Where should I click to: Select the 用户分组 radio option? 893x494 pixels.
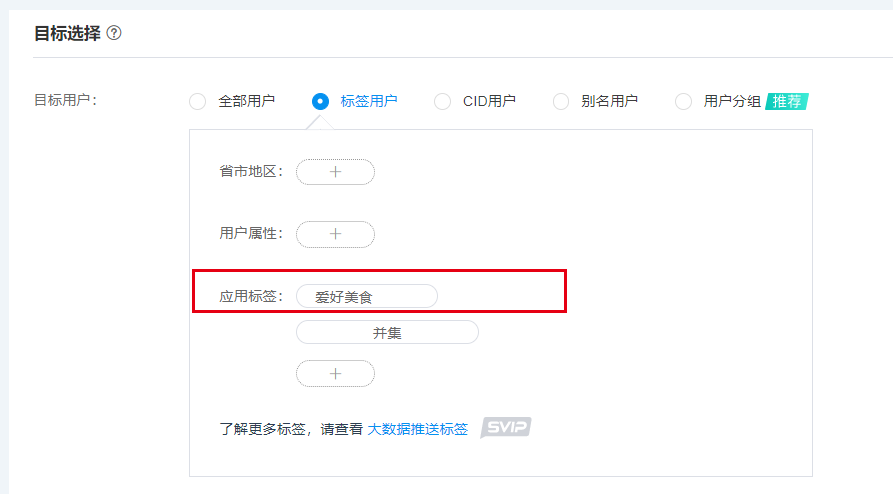(x=683, y=101)
